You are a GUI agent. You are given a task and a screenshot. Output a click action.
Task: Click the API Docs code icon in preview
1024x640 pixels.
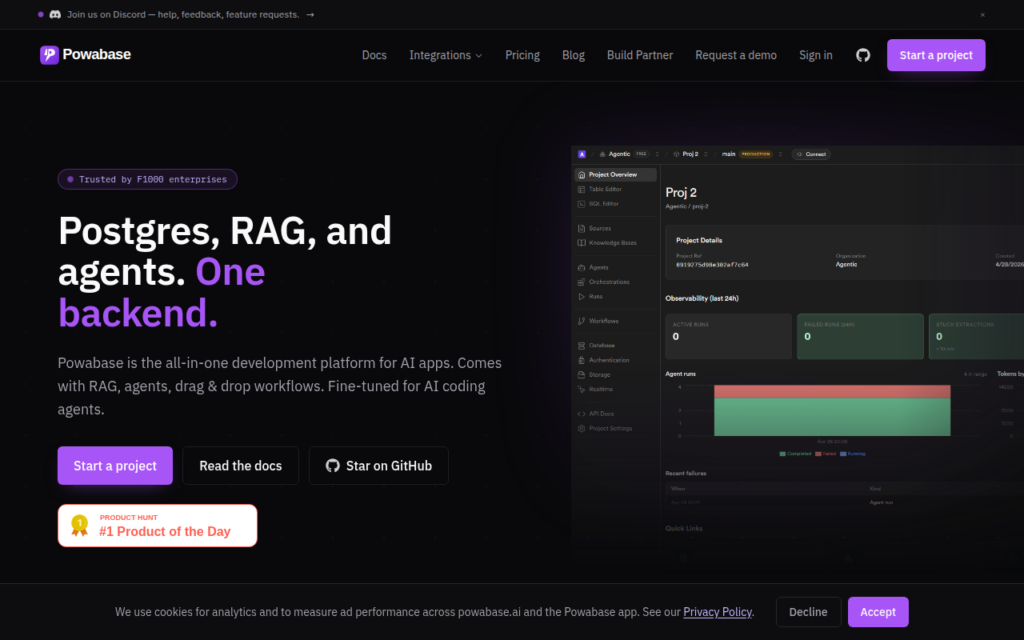[x=581, y=413]
